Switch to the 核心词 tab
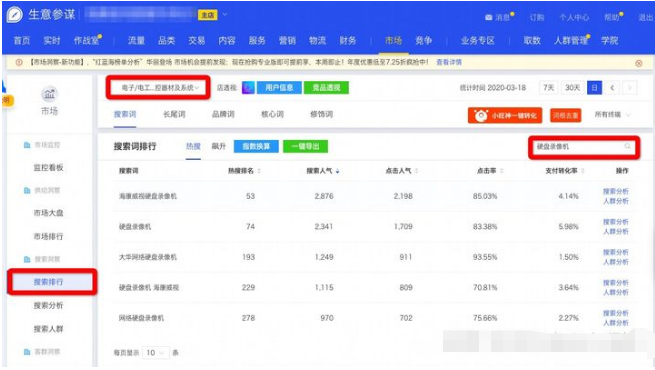This screenshot has height=370, width=655. click(x=272, y=114)
